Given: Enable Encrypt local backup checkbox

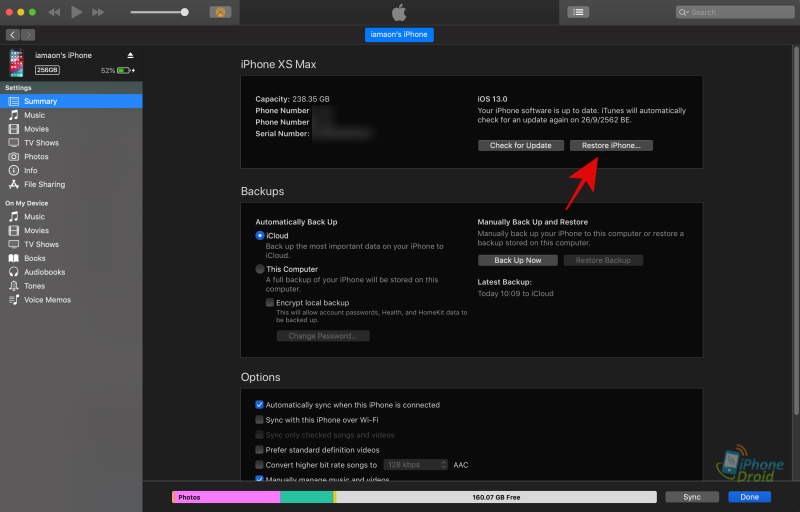Looking at the screenshot, I should 270,302.
